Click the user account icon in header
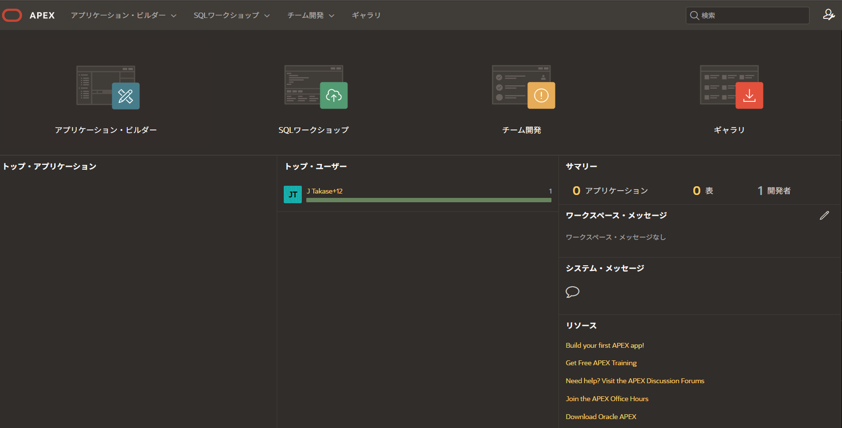This screenshot has height=428, width=842. coord(829,15)
